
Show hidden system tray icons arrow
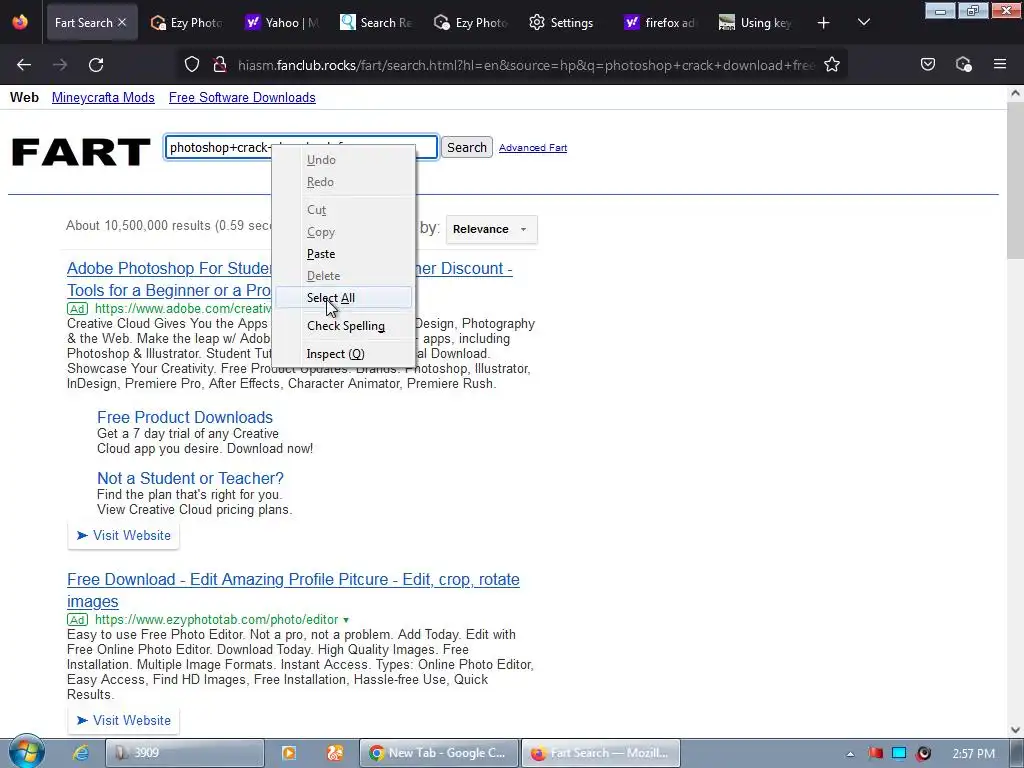click(x=850, y=754)
